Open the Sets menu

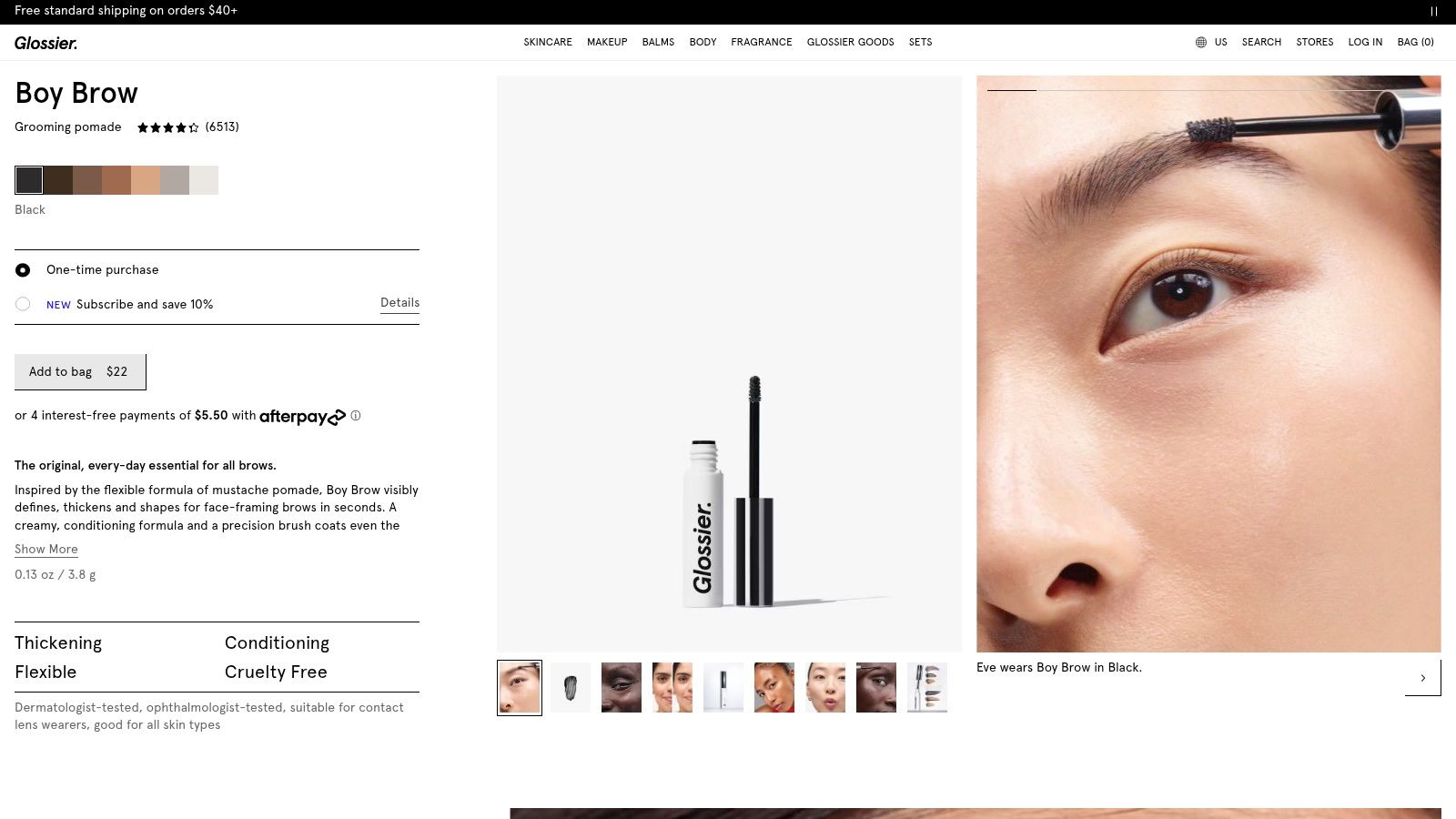[920, 42]
